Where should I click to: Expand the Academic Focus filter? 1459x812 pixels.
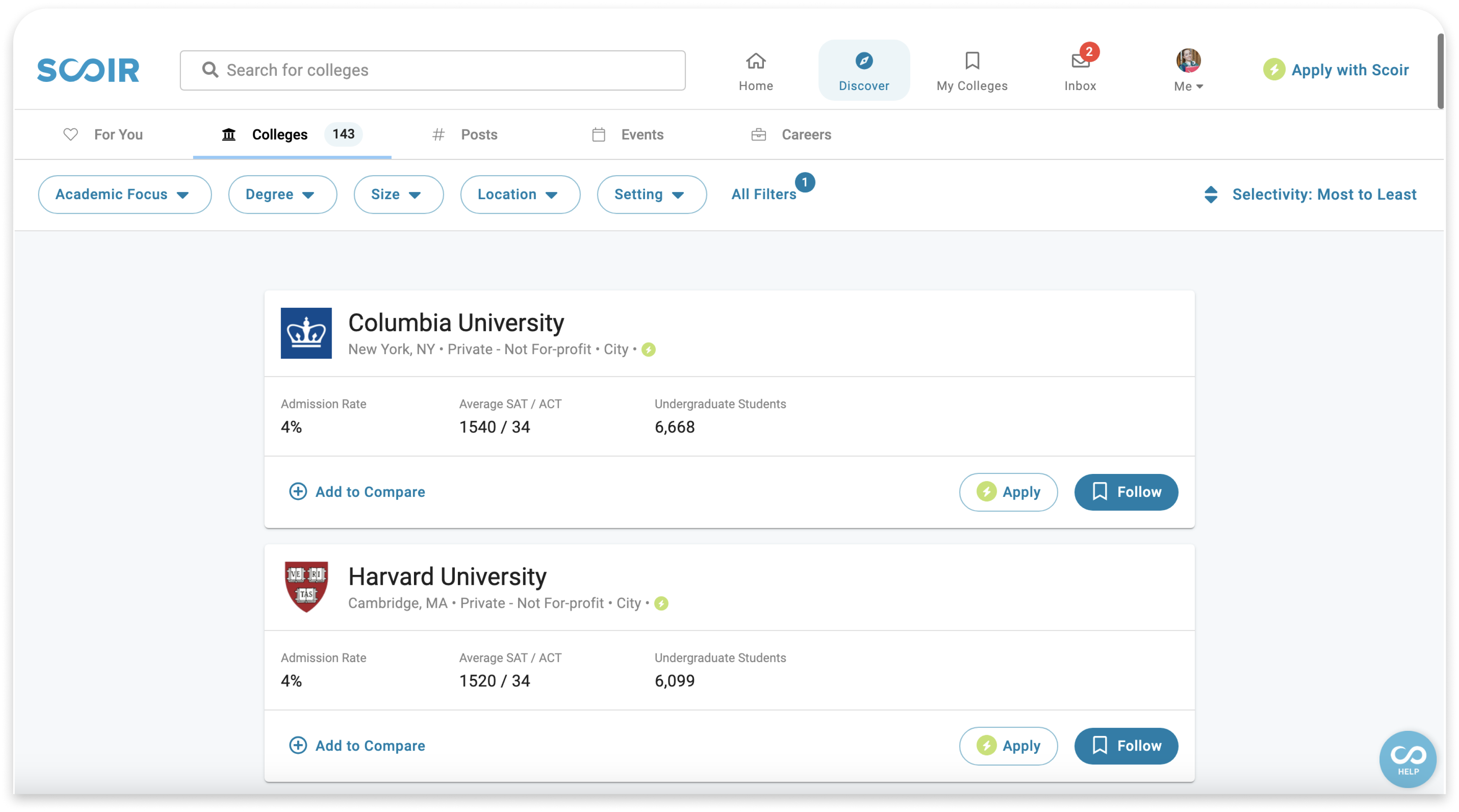tap(125, 194)
